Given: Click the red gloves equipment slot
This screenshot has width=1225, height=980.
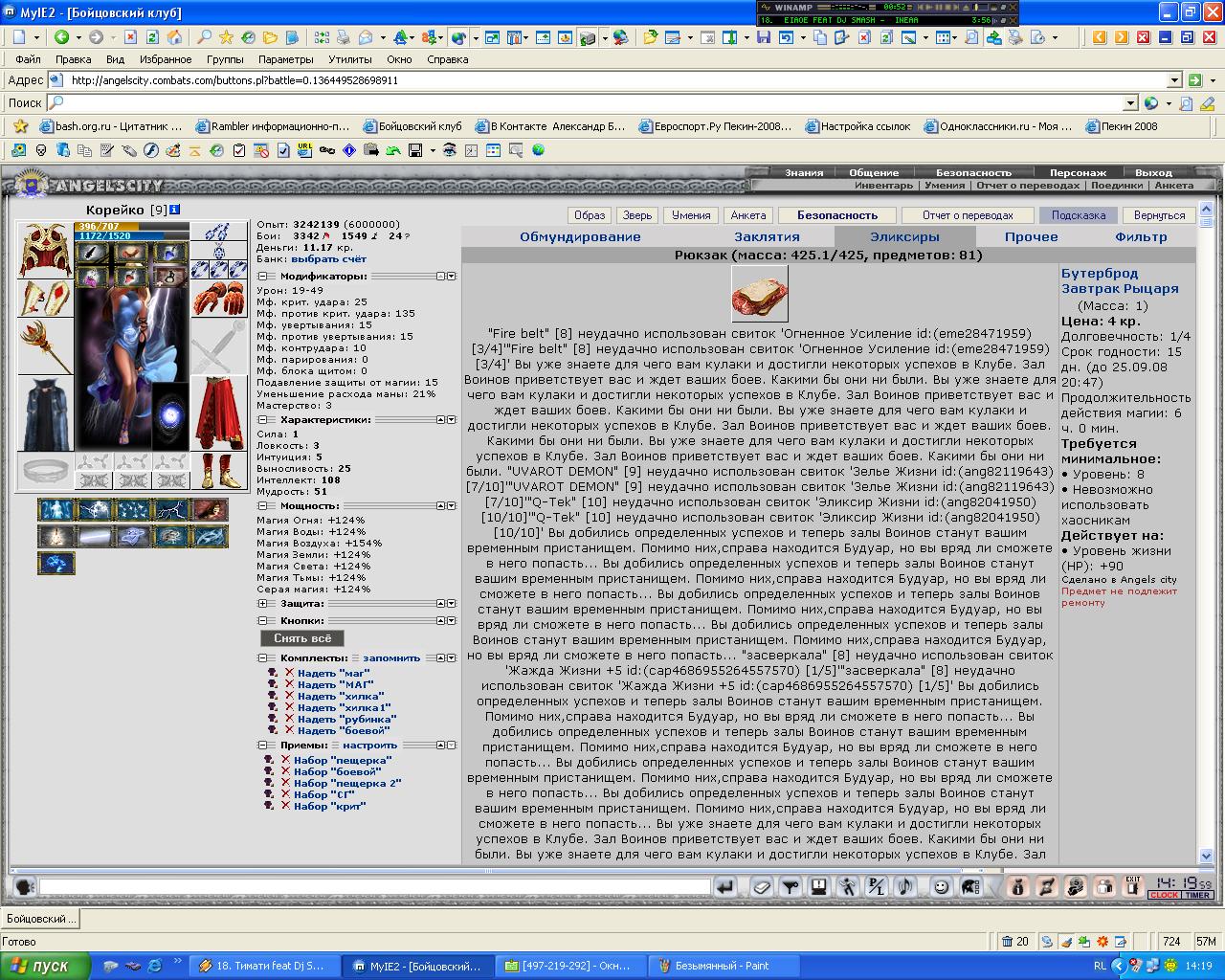Looking at the screenshot, I should click(x=218, y=299).
